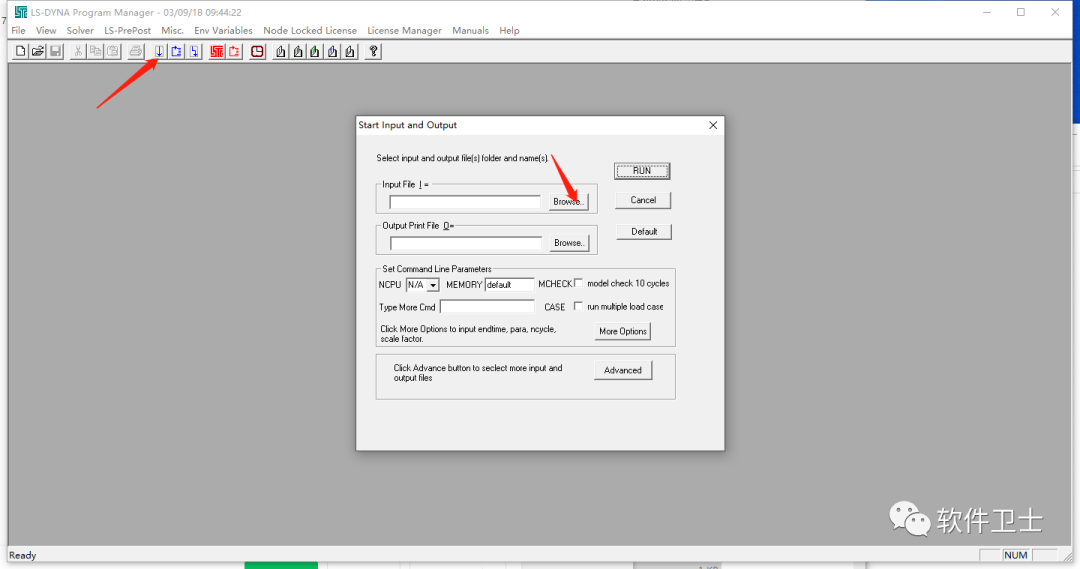
Task: Click the second pencil-shaped manual icon
Action: (x=298, y=51)
